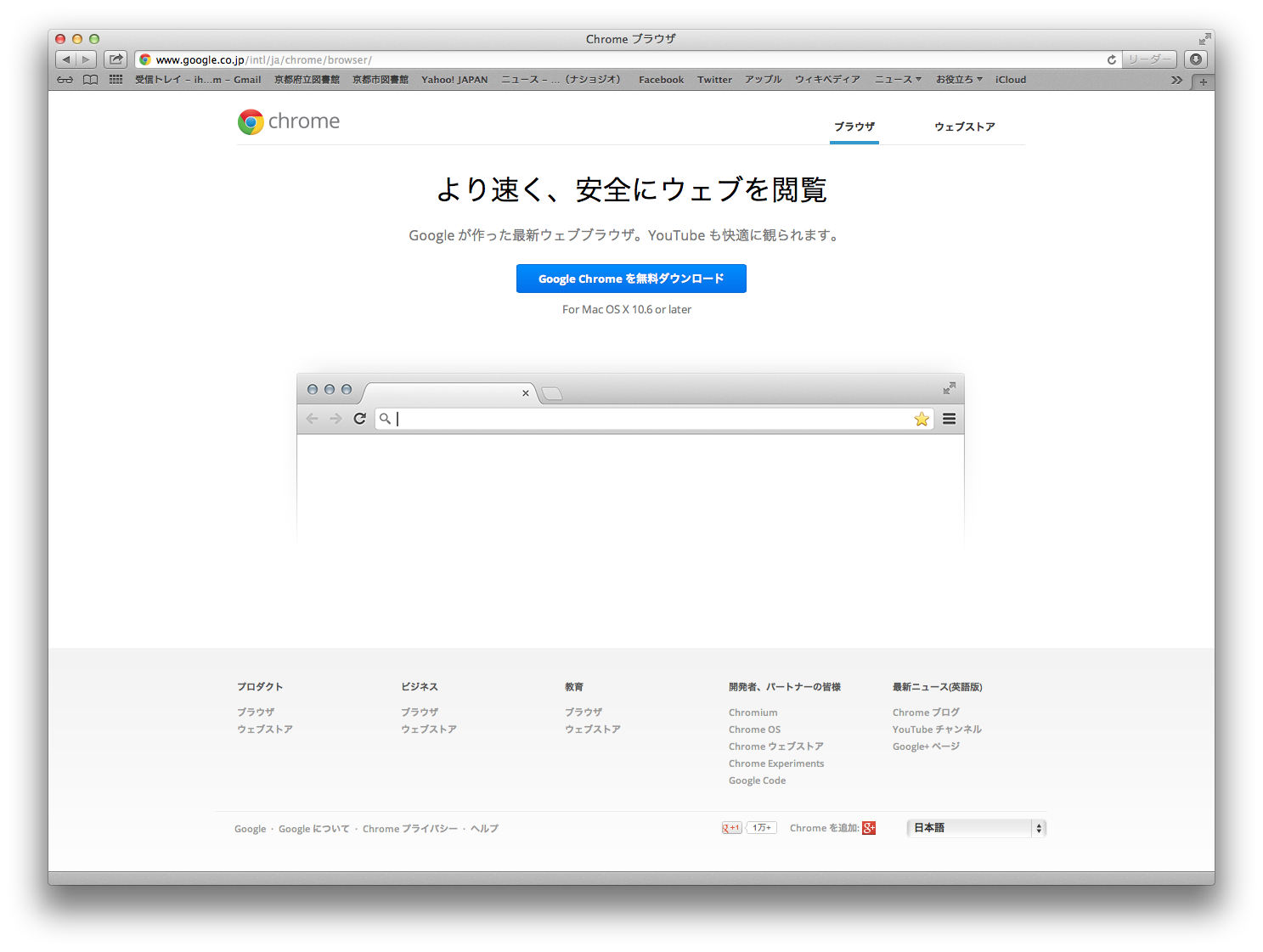The width and height of the screenshot is (1263, 952).
Task: Open the Facebook bookmark
Action: [x=661, y=80]
